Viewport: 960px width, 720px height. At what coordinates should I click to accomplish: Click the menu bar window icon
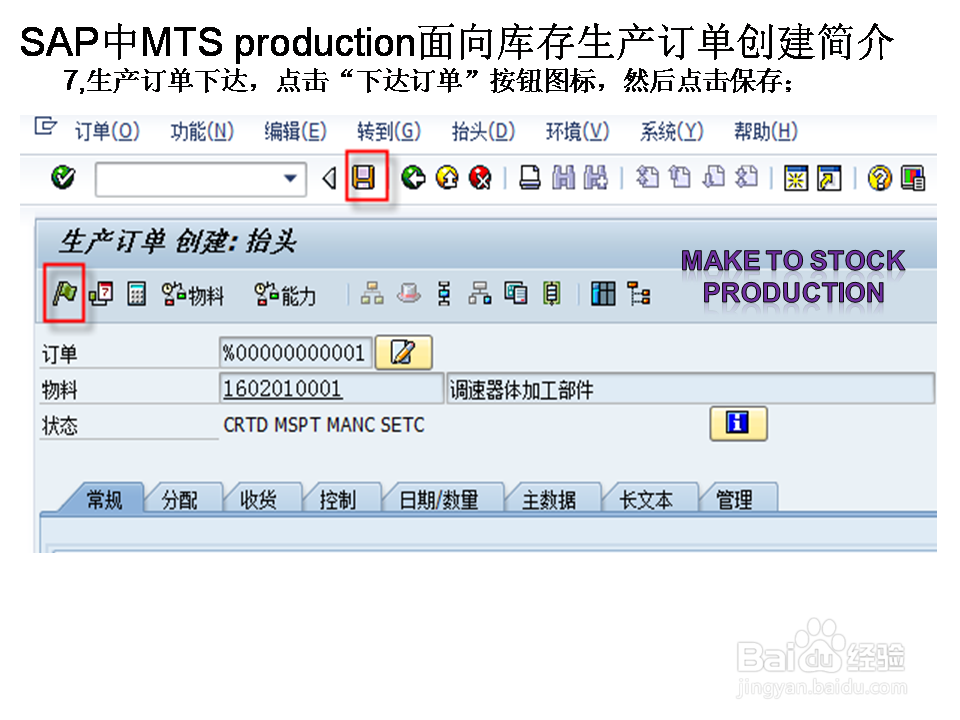(x=46, y=126)
